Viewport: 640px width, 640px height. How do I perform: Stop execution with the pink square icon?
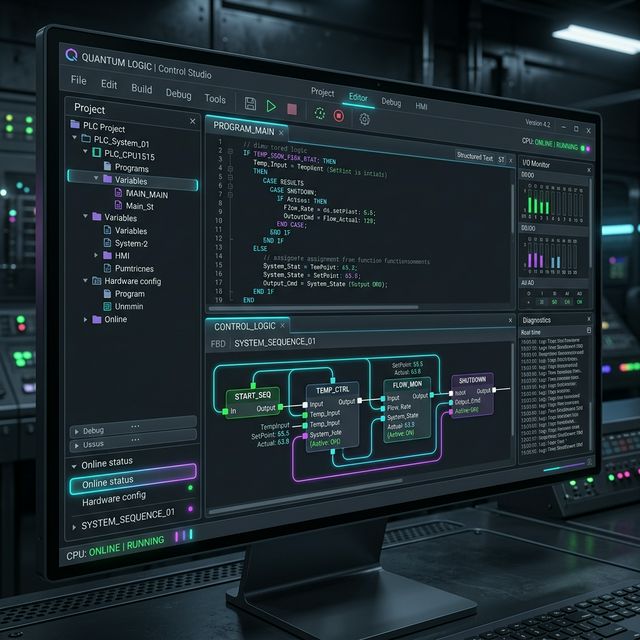click(x=292, y=109)
